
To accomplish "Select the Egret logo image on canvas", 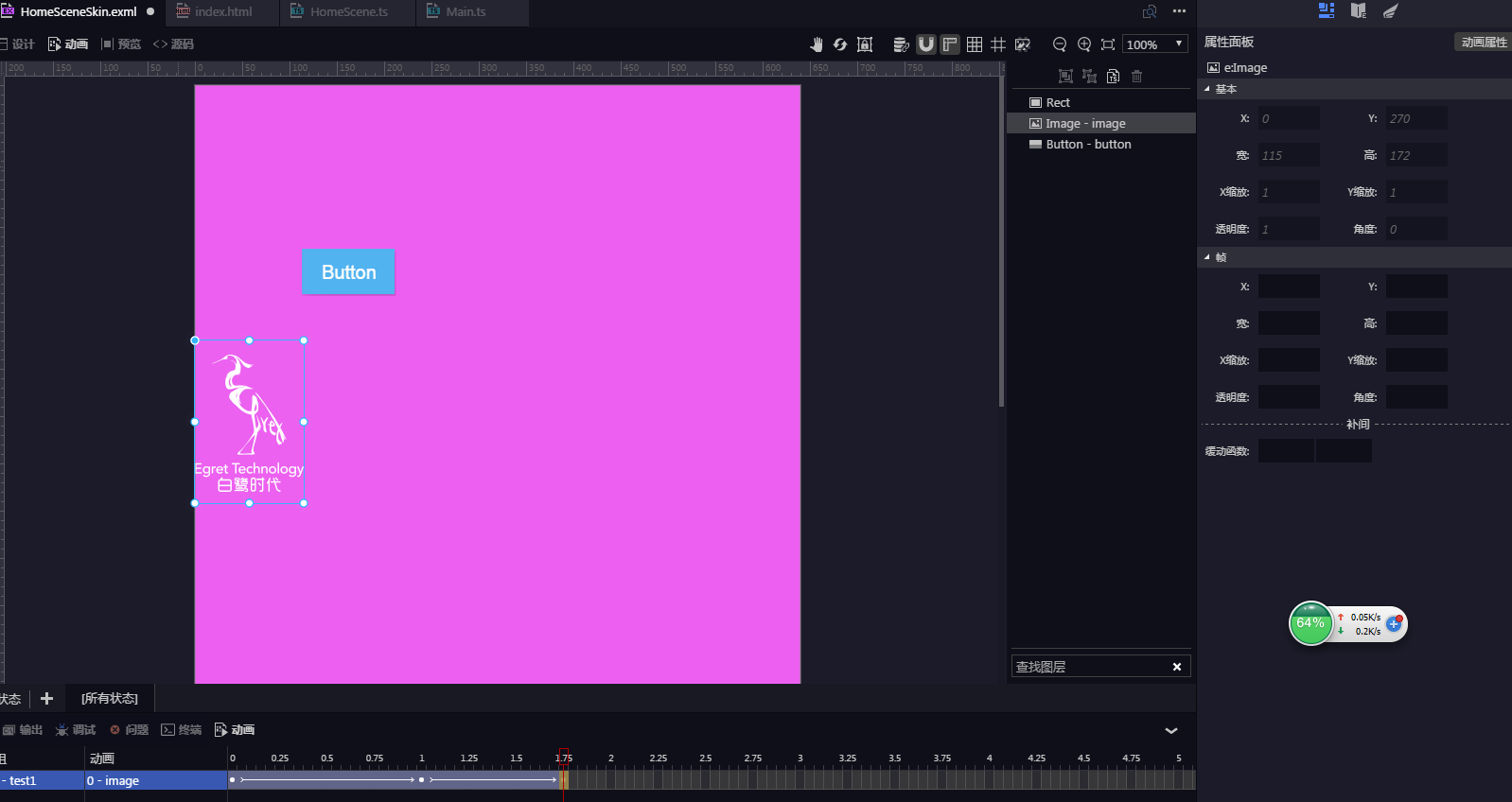I will coord(249,422).
